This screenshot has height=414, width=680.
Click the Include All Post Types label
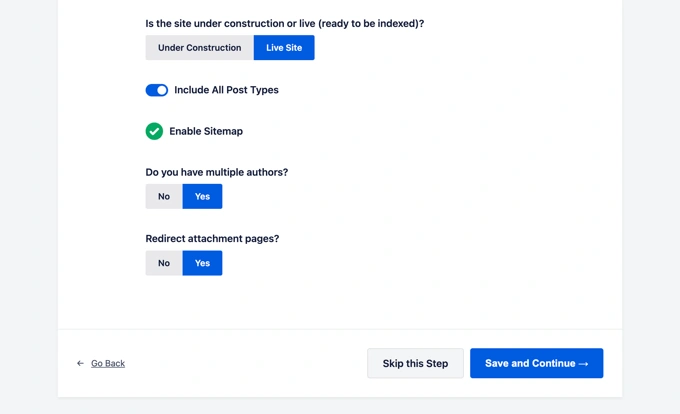(226, 90)
